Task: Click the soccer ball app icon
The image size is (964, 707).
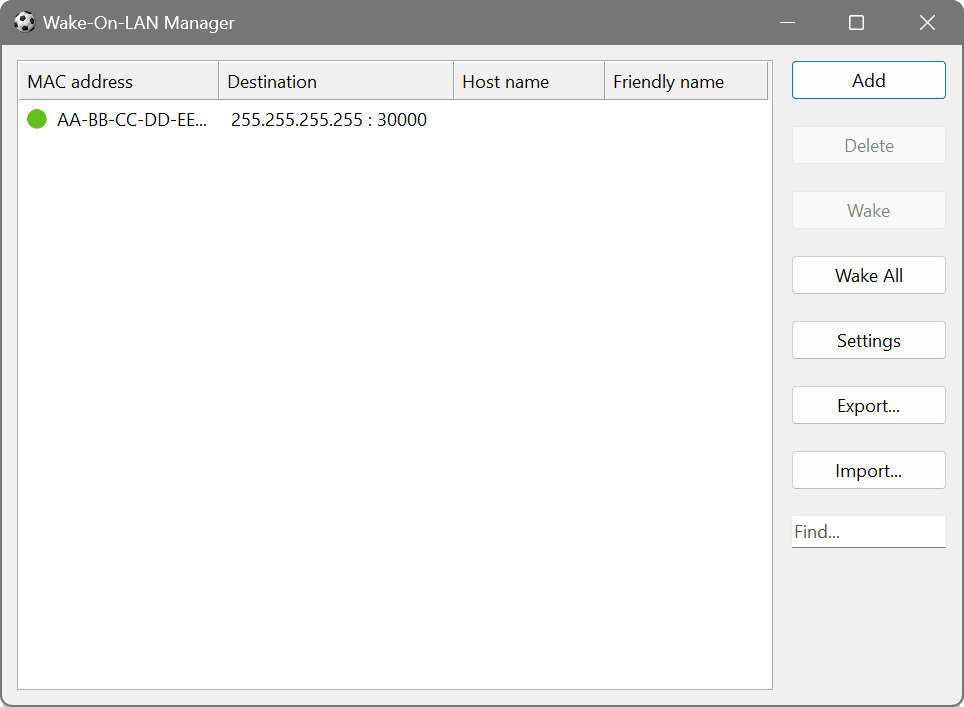Action: tap(22, 22)
